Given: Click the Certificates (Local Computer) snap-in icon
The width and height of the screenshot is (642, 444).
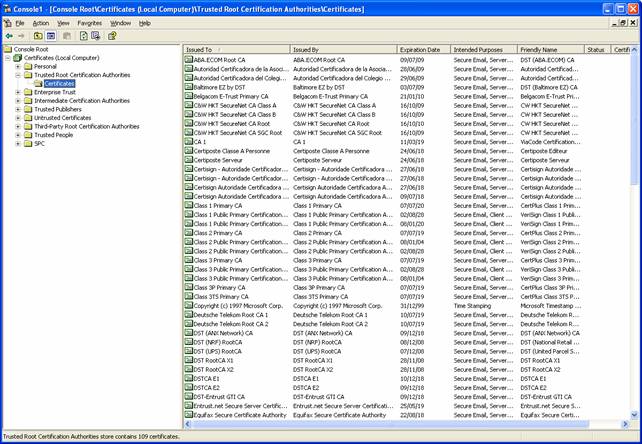Looking at the screenshot, I should click(x=18, y=58).
